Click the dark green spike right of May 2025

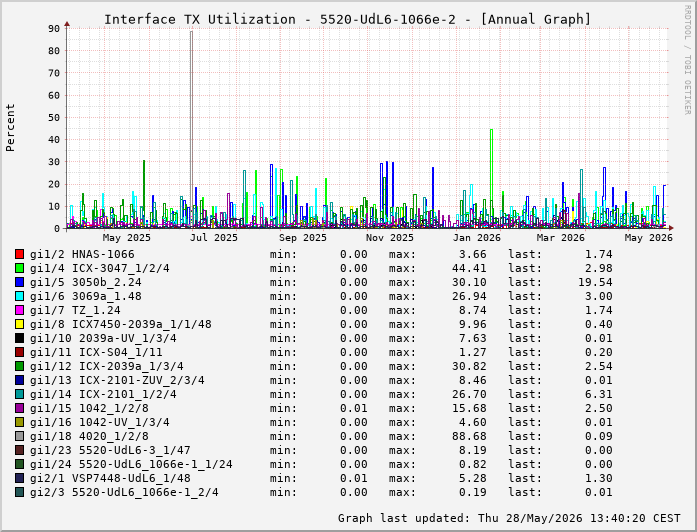144,193
